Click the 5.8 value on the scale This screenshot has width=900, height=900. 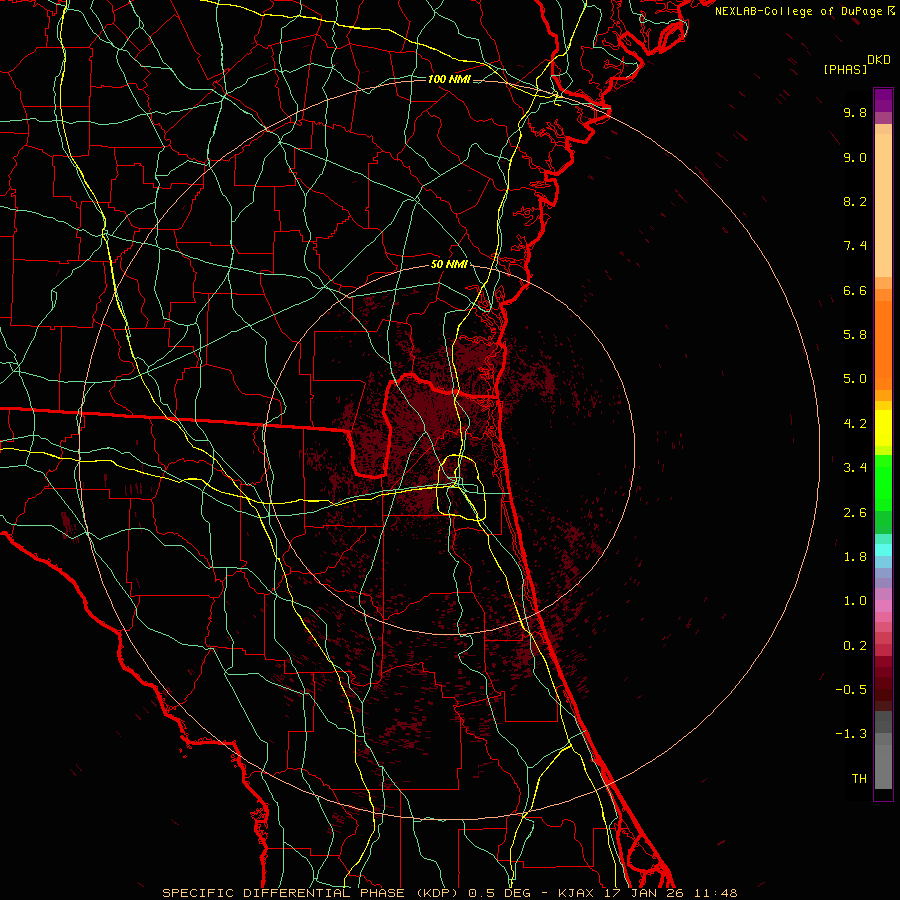(855, 335)
